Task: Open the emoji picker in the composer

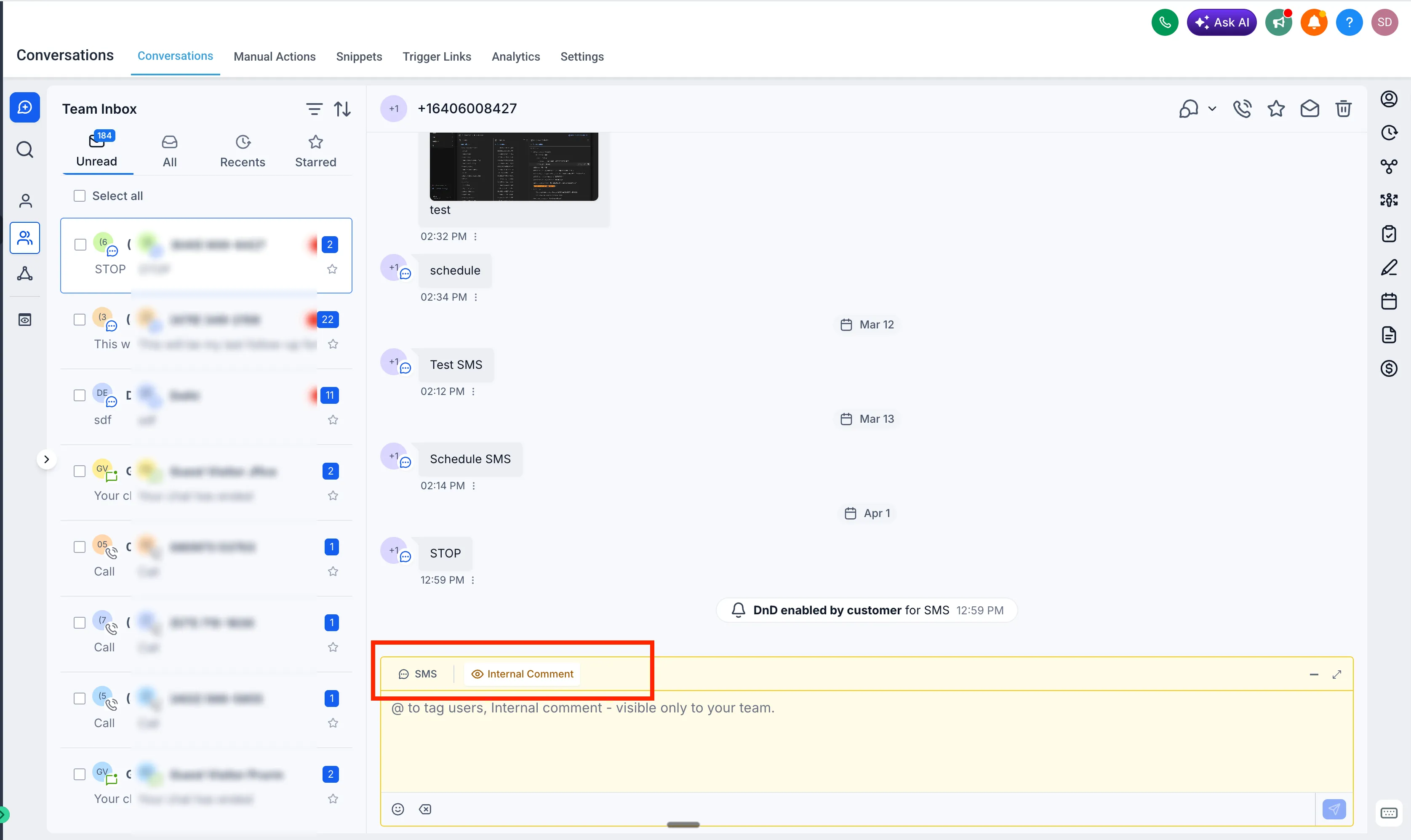Action: point(398,809)
